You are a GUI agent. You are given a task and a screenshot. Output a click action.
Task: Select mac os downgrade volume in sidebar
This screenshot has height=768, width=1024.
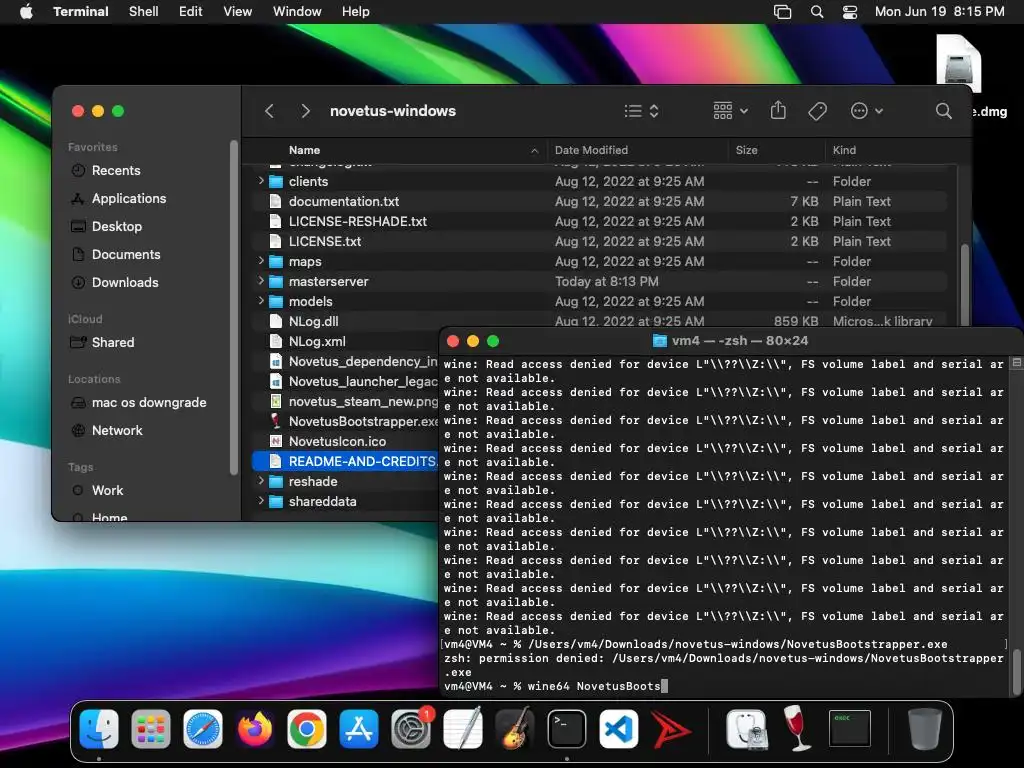[x=148, y=402]
